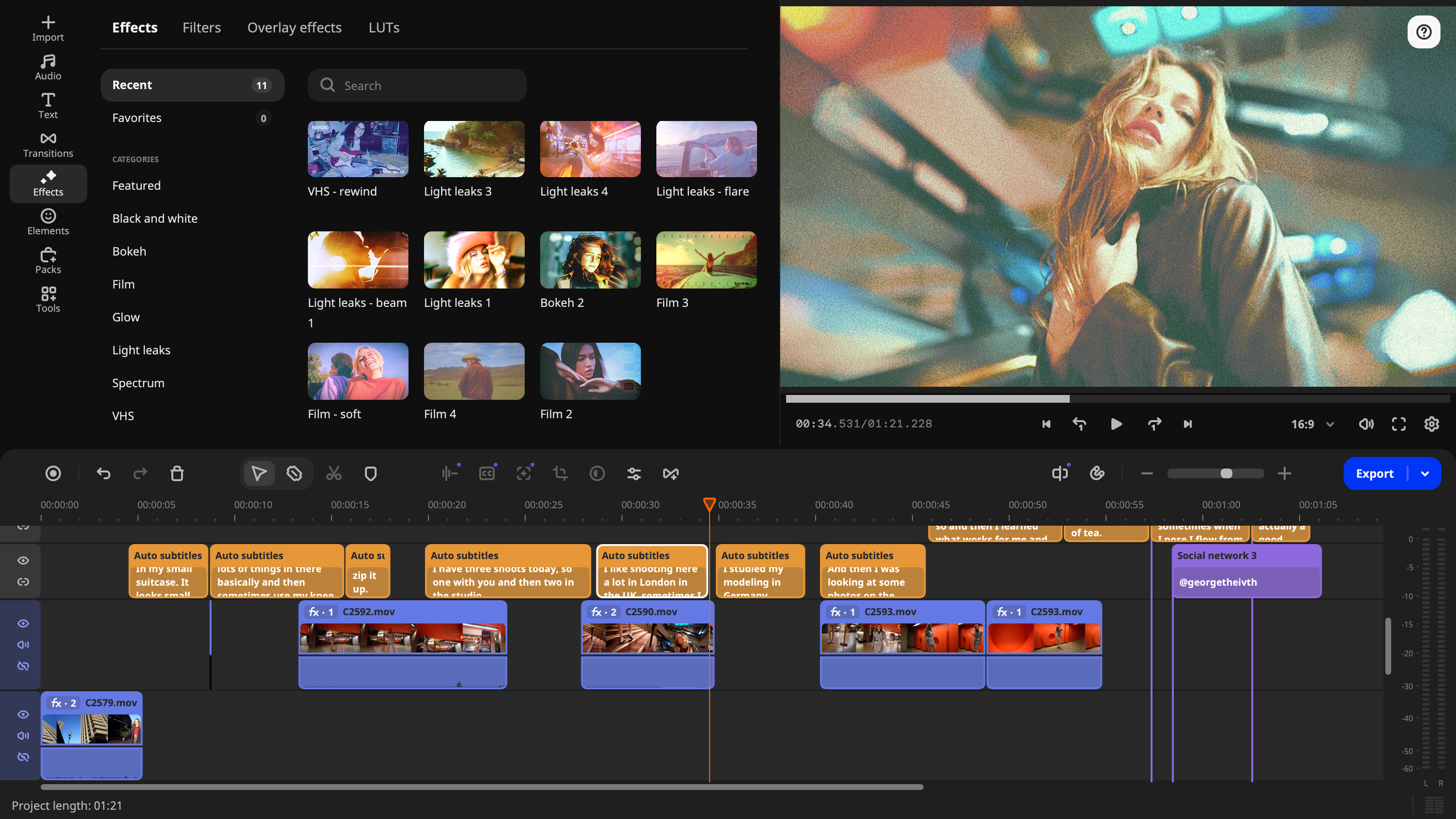This screenshot has width=1456, height=819.
Task: Open the motion tracking tool
Action: [x=523, y=473]
